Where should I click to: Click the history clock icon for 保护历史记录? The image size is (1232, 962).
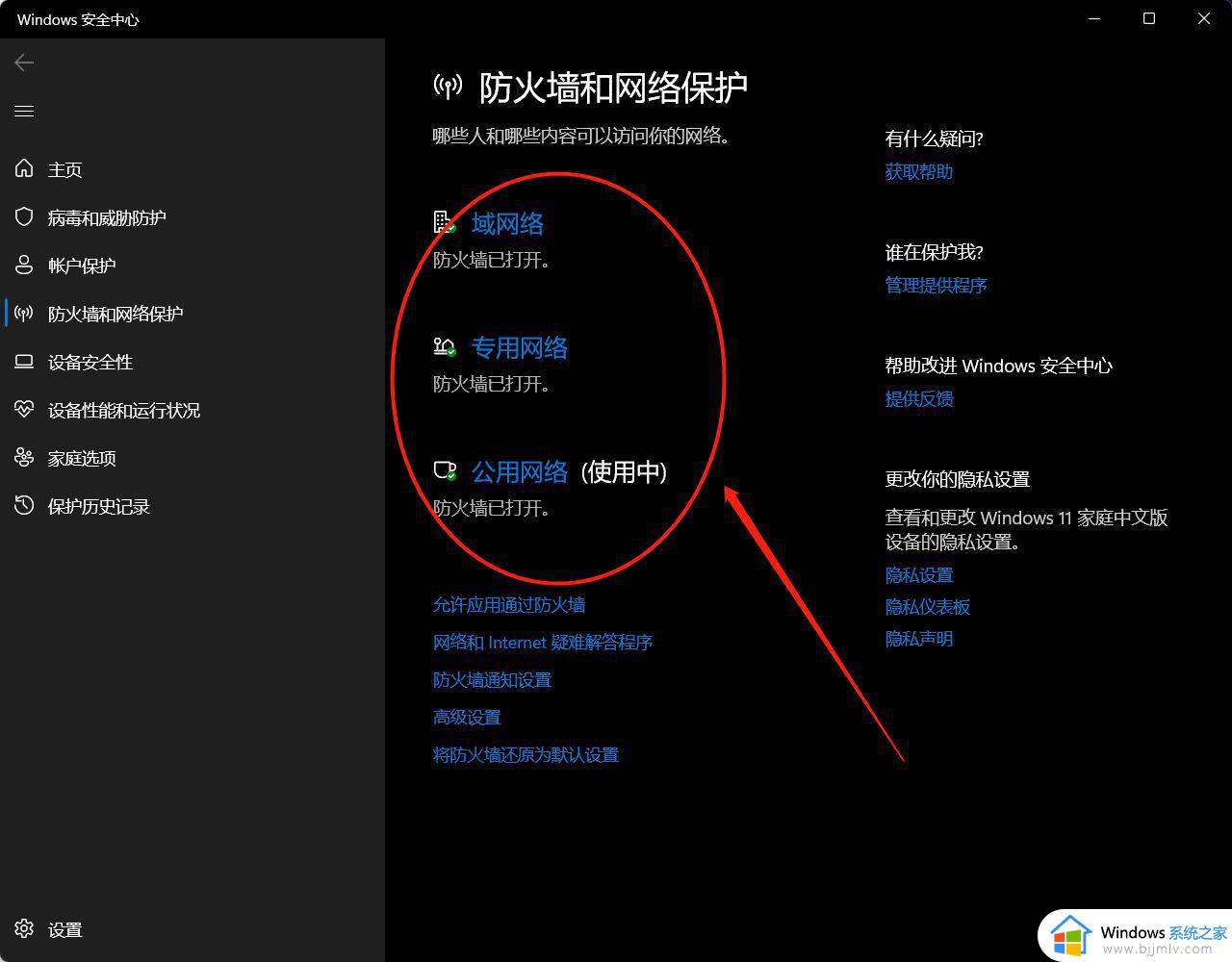pos(24,505)
